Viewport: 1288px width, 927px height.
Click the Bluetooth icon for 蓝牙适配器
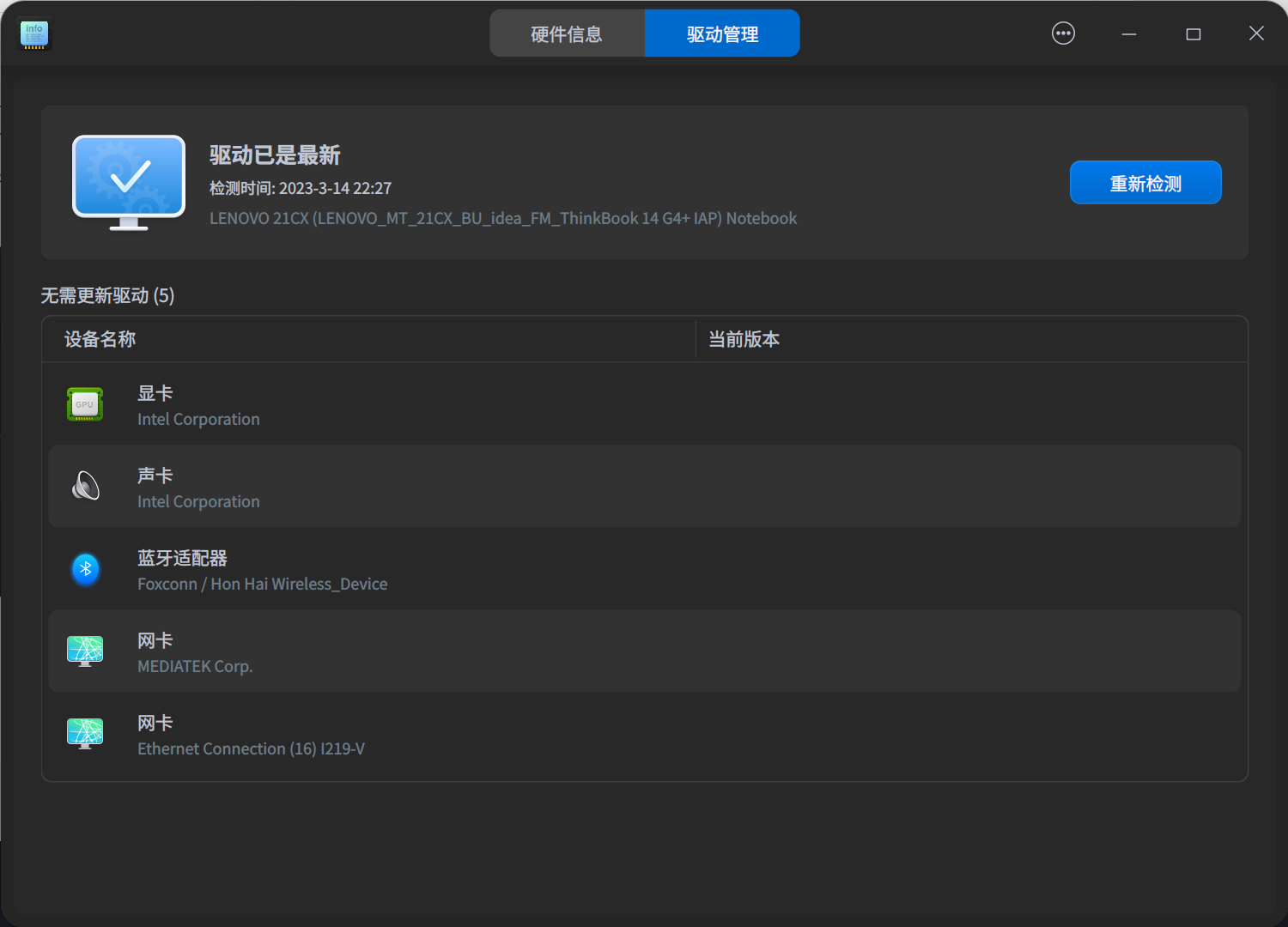click(85, 568)
